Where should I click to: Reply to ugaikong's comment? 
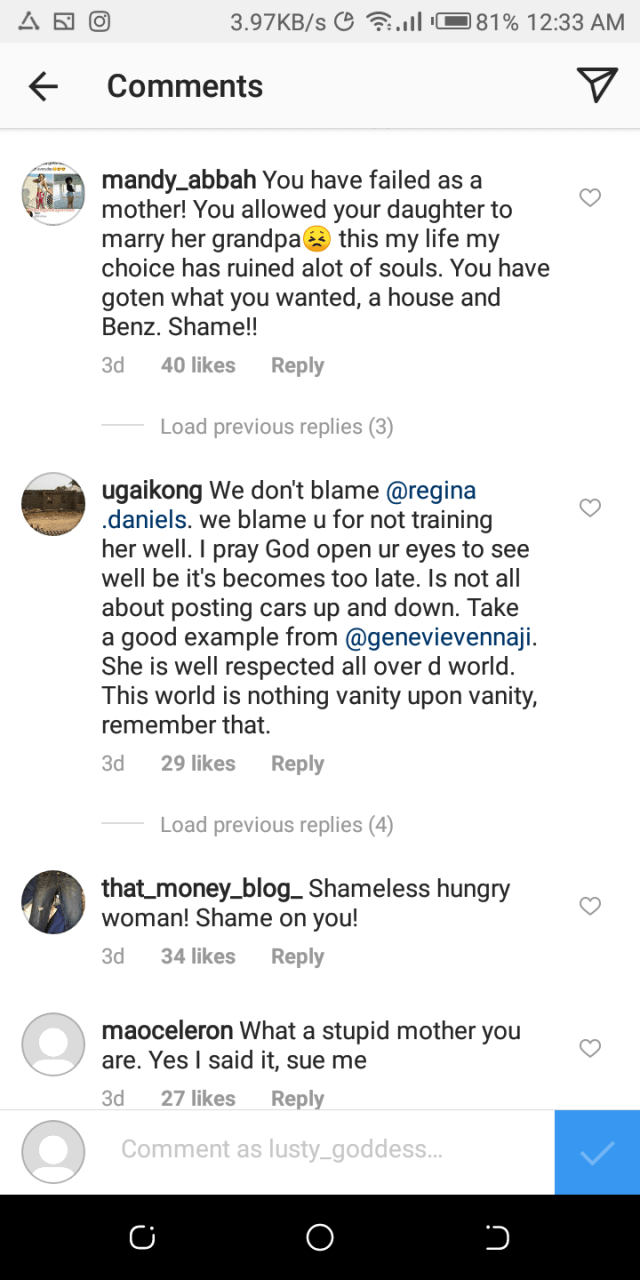coord(297,764)
